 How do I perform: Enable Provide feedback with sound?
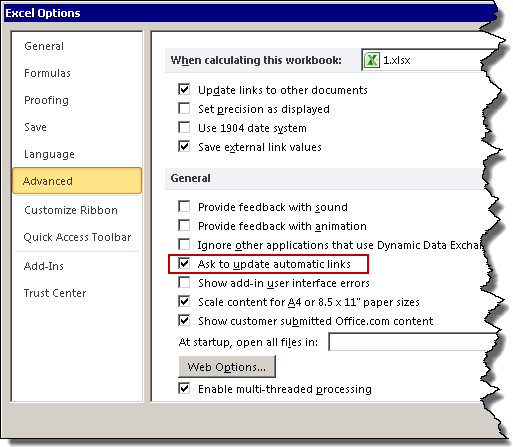[184, 206]
